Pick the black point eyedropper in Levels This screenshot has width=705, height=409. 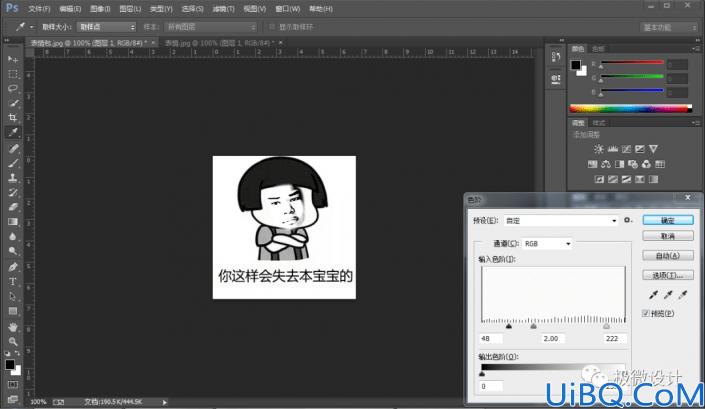(653, 295)
